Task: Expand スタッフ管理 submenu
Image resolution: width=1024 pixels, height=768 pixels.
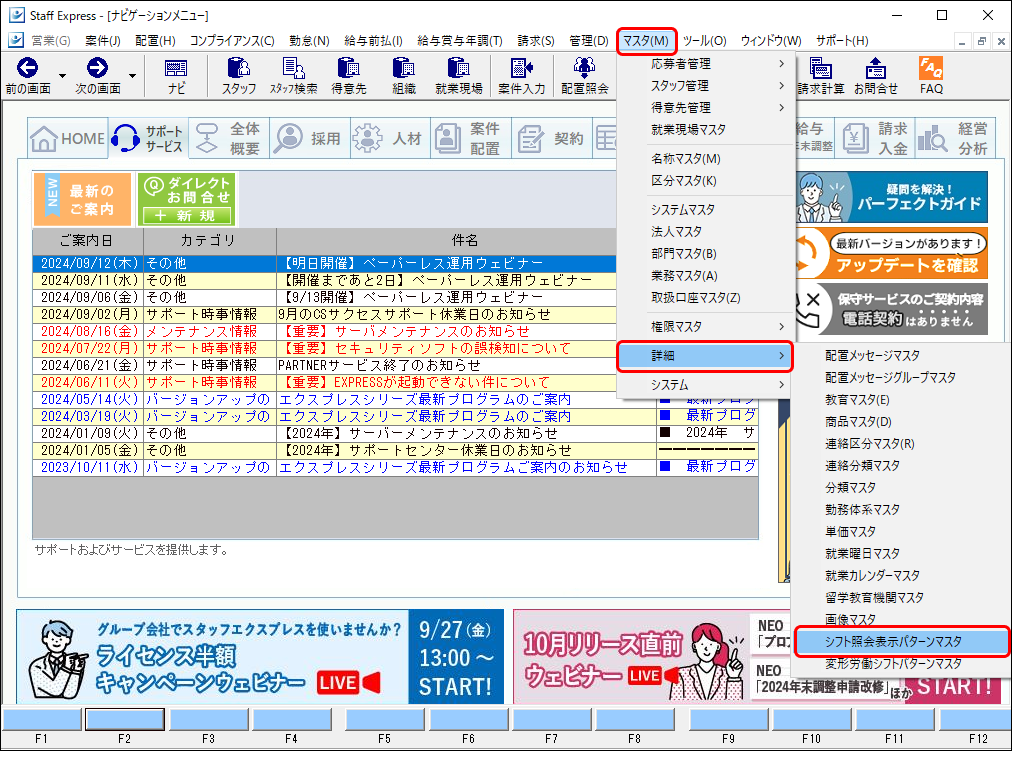Action: tap(705, 86)
